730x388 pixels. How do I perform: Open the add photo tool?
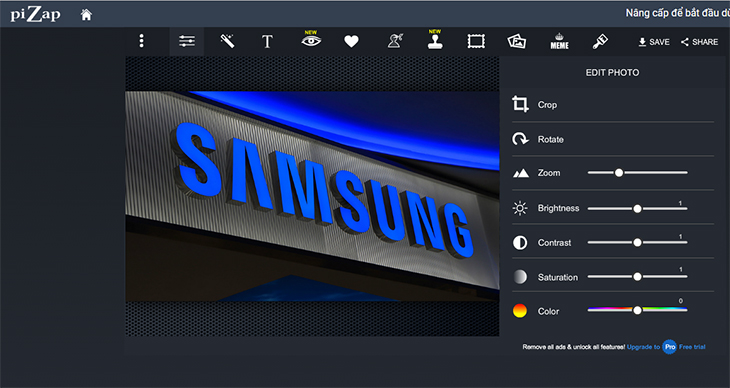[517, 41]
